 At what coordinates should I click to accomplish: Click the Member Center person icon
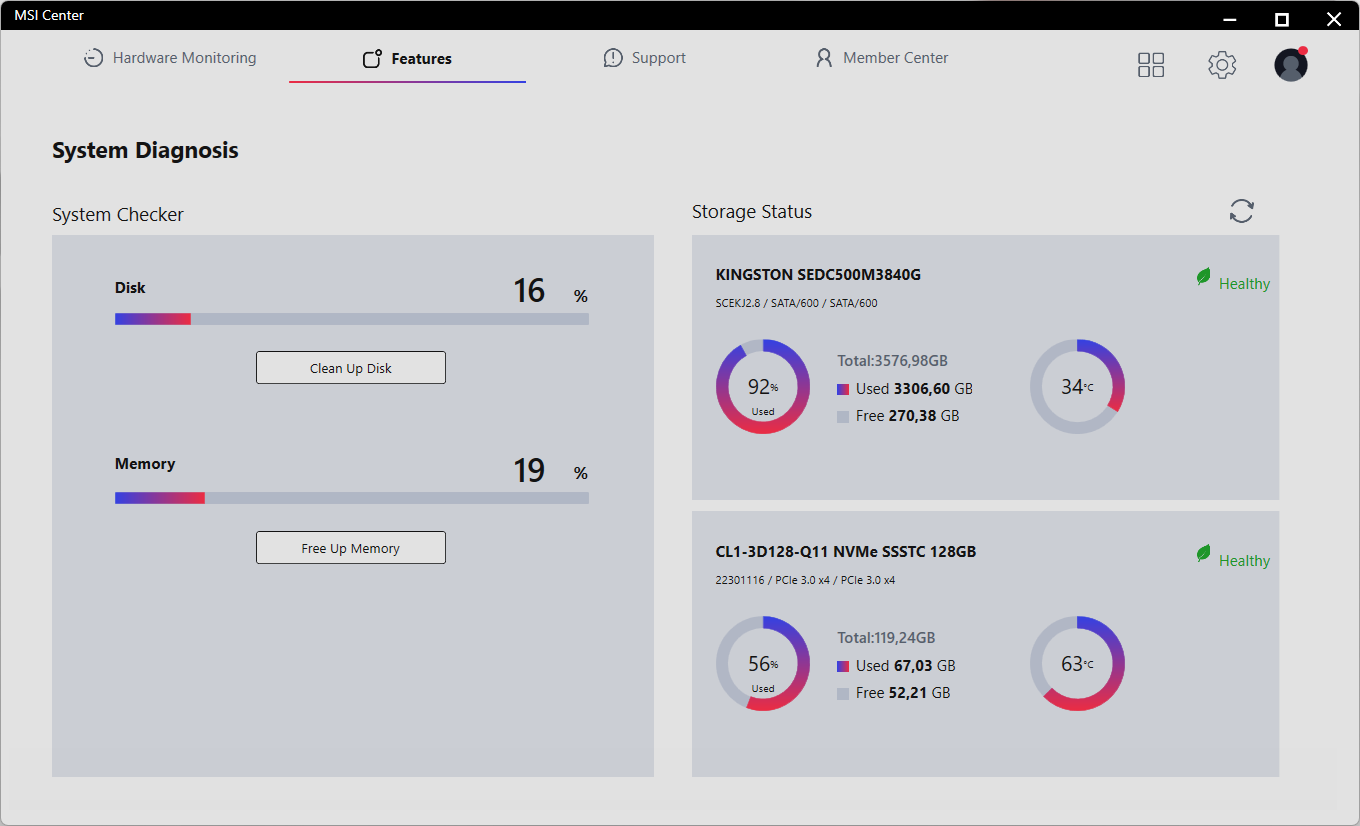click(824, 58)
